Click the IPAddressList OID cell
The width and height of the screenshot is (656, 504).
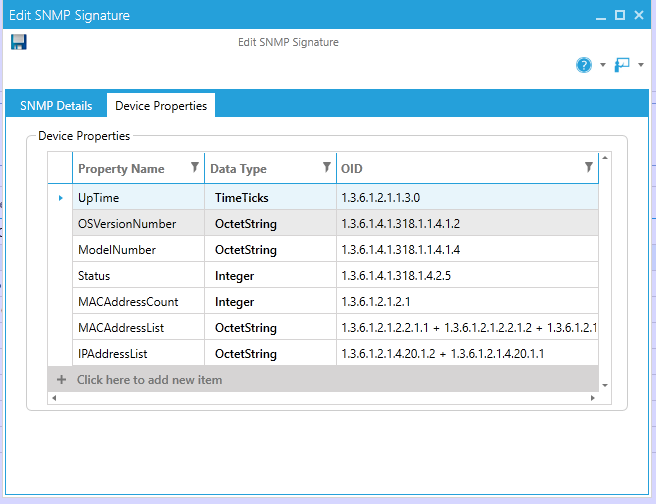click(467, 353)
